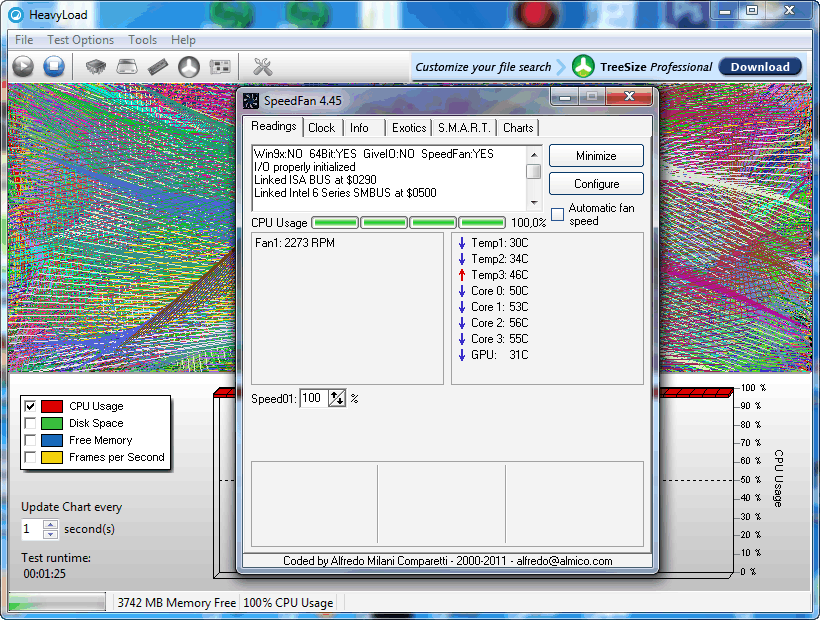Uncheck the CPU Usage chart checkbox
The image size is (820, 620).
(x=30, y=406)
